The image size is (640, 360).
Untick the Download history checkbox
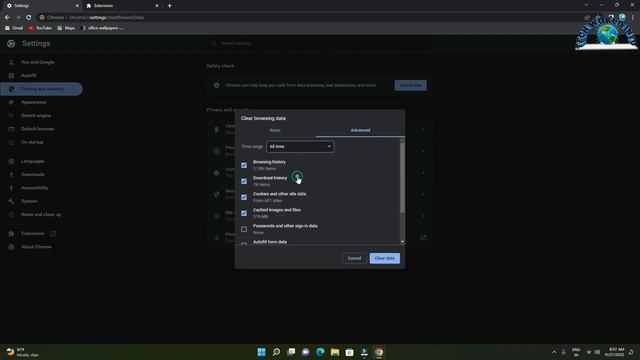pyautogui.click(x=244, y=181)
